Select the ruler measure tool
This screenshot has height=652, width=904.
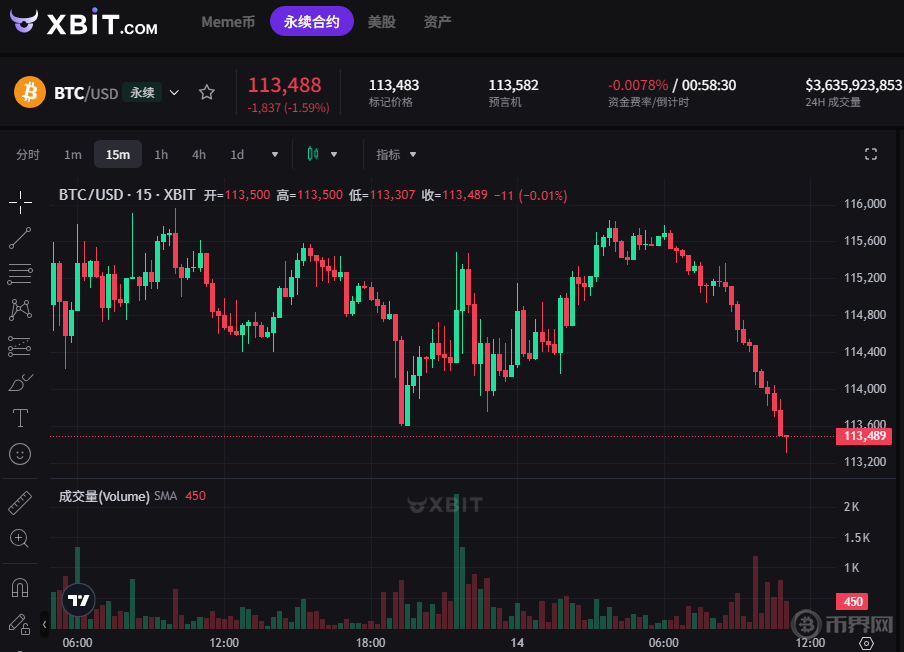tap(20, 502)
